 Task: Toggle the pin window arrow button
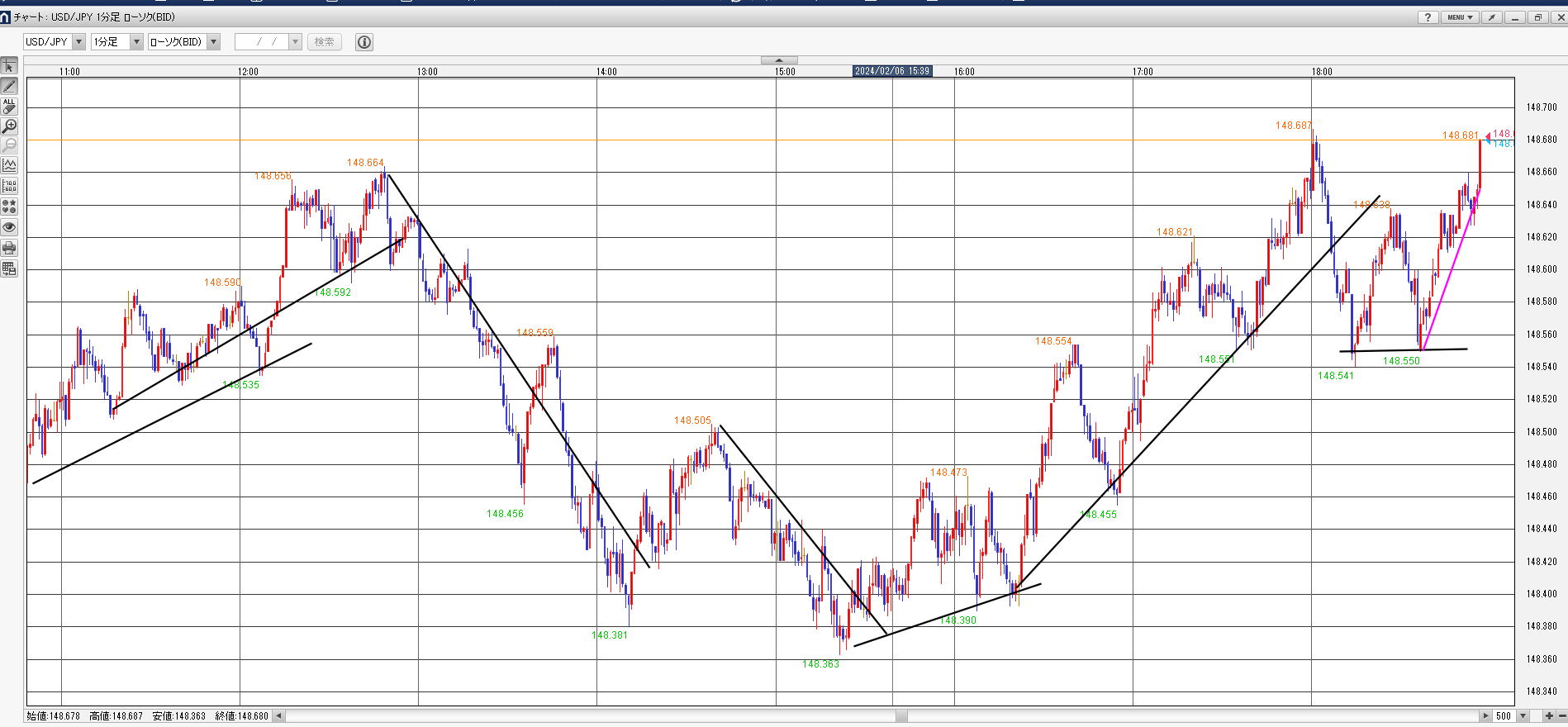[x=1491, y=17]
